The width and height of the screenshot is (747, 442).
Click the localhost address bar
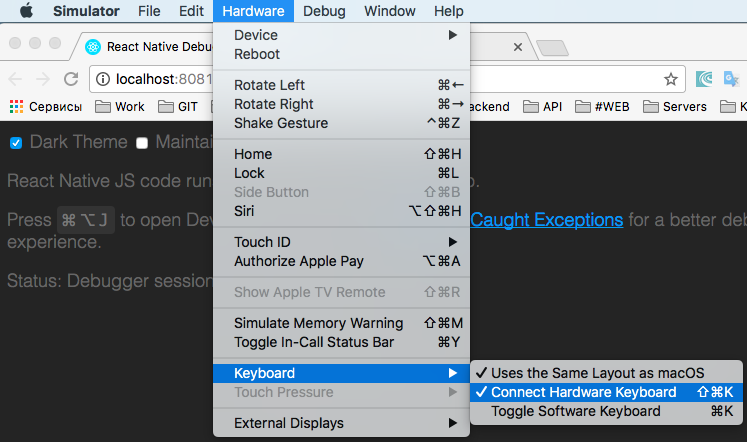pos(387,79)
